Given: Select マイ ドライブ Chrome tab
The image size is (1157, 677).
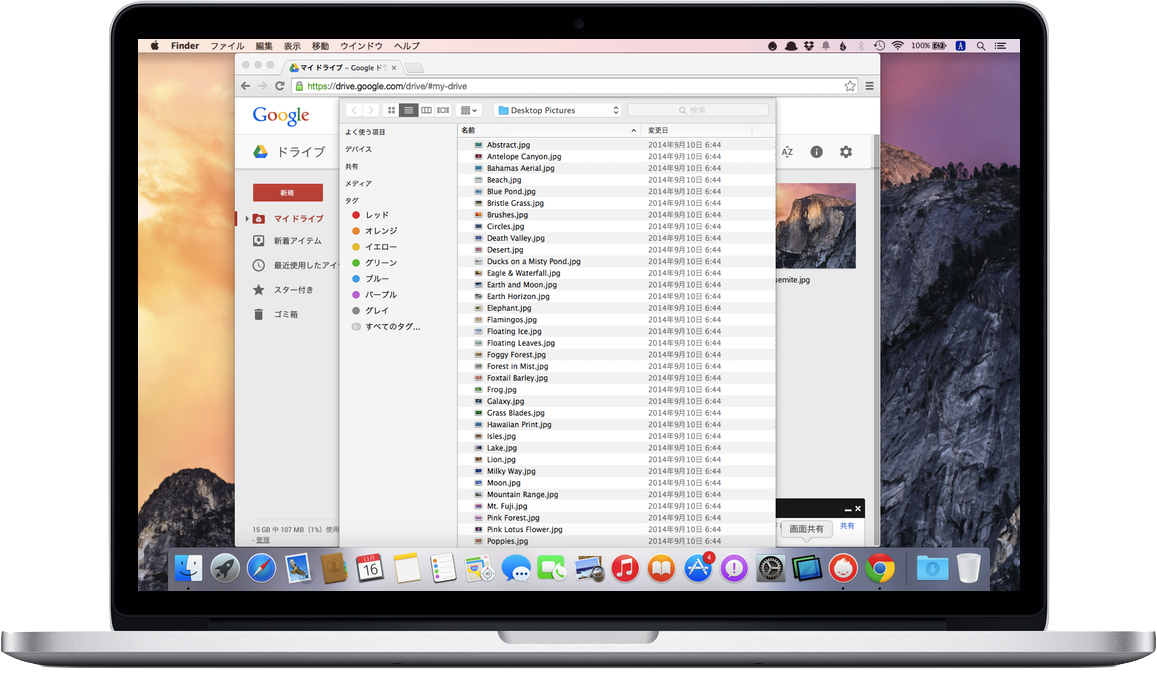Looking at the screenshot, I should point(343,67).
